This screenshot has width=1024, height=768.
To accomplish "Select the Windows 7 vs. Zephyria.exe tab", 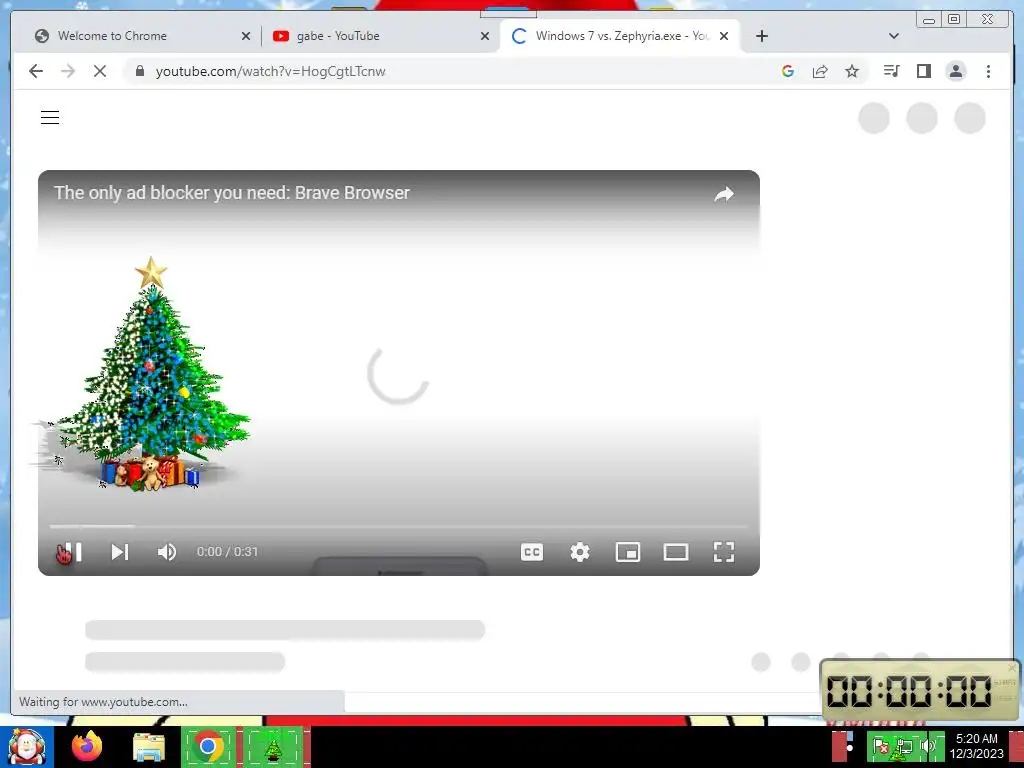I will tap(622, 36).
